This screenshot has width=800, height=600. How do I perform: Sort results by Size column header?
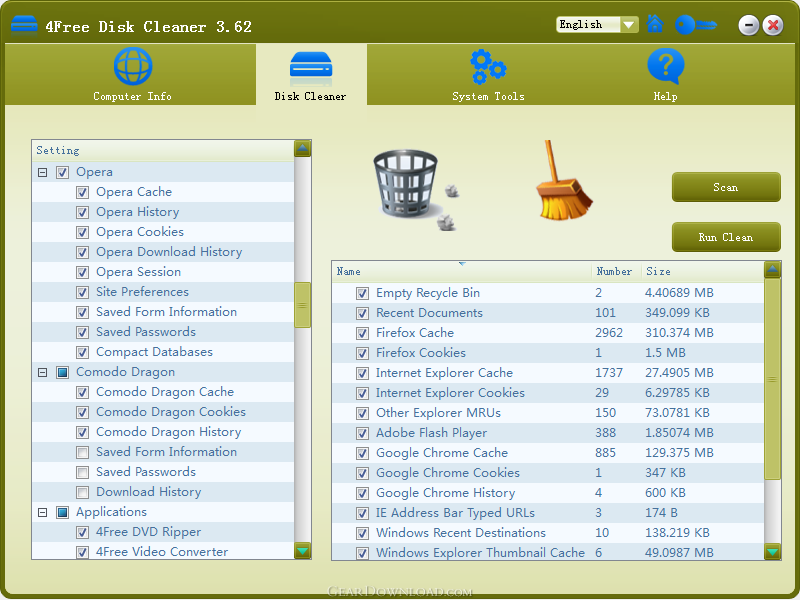pos(703,271)
